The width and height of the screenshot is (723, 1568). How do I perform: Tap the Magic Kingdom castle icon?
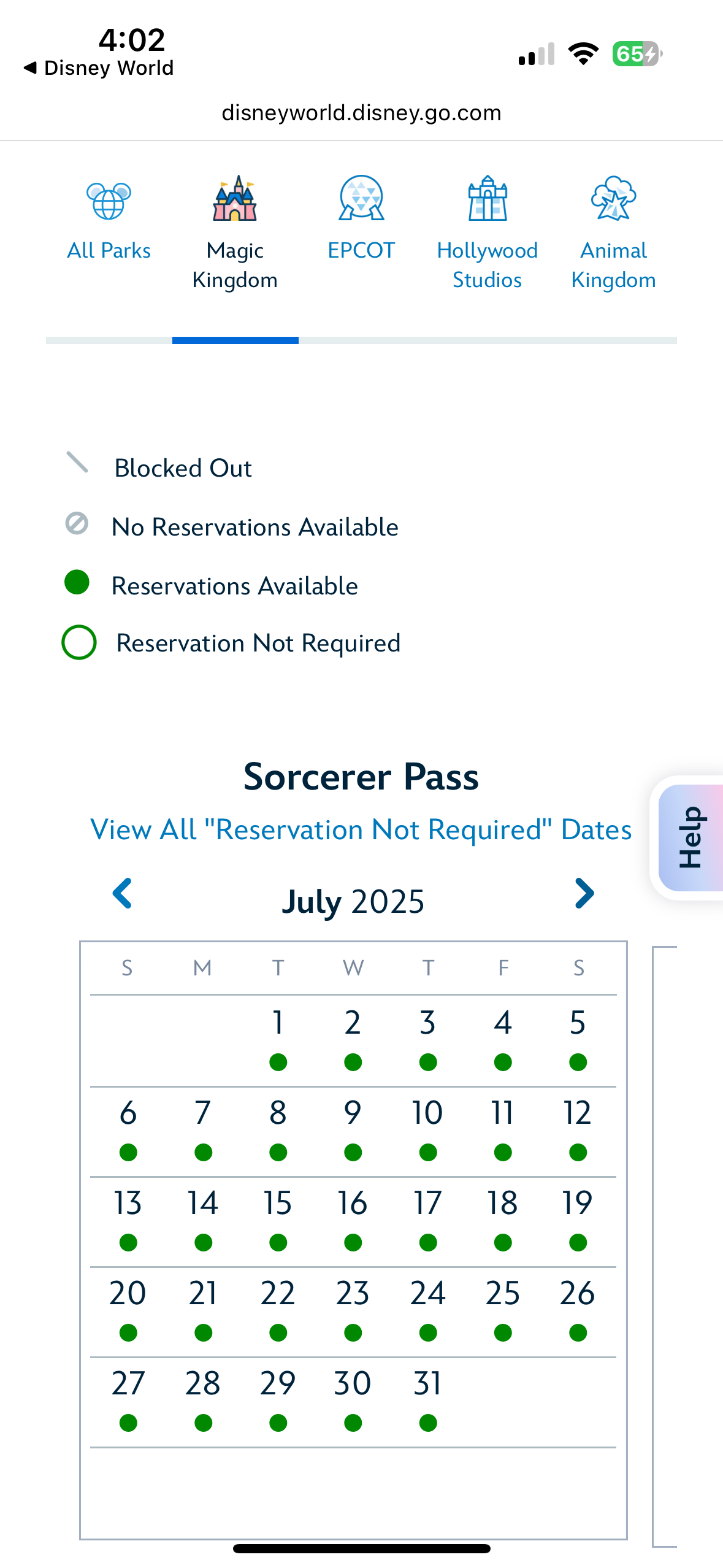(x=235, y=199)
